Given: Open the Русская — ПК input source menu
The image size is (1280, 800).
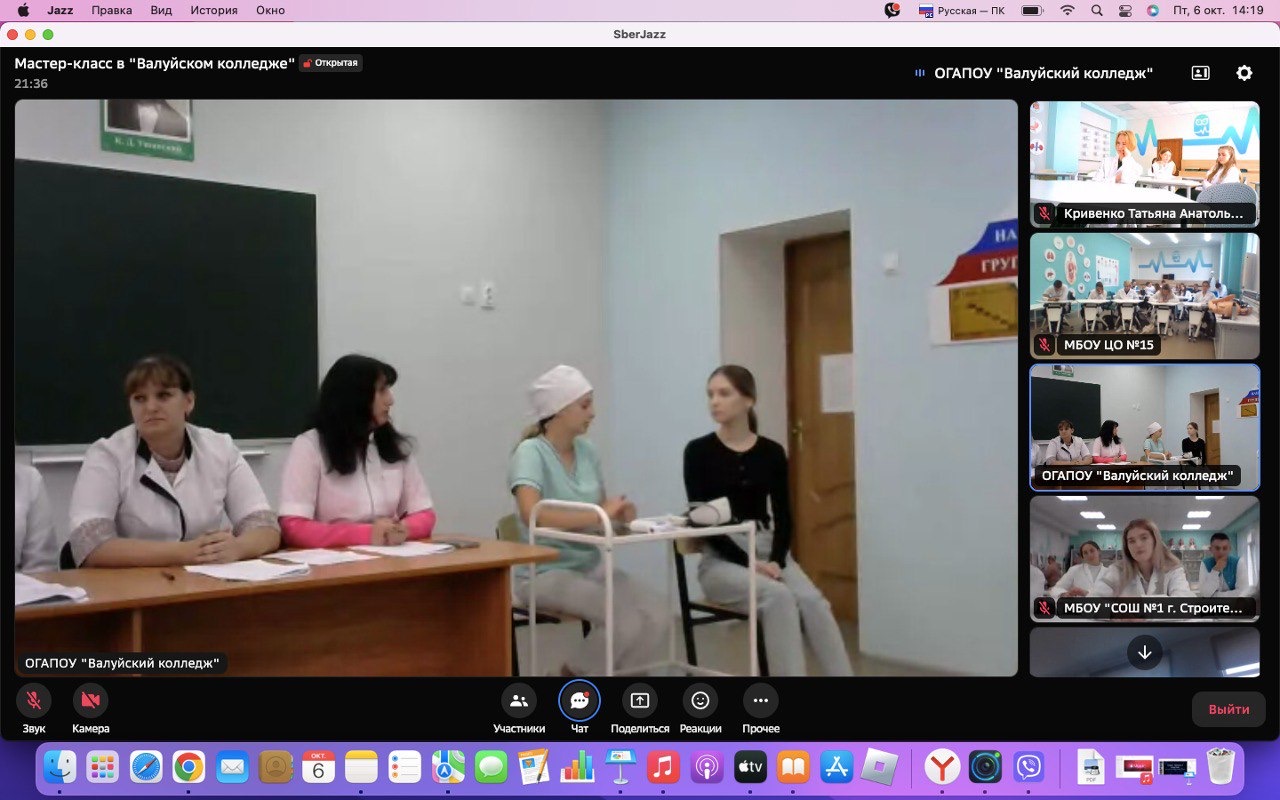Looking at the screenshot, I should [962, 10].
